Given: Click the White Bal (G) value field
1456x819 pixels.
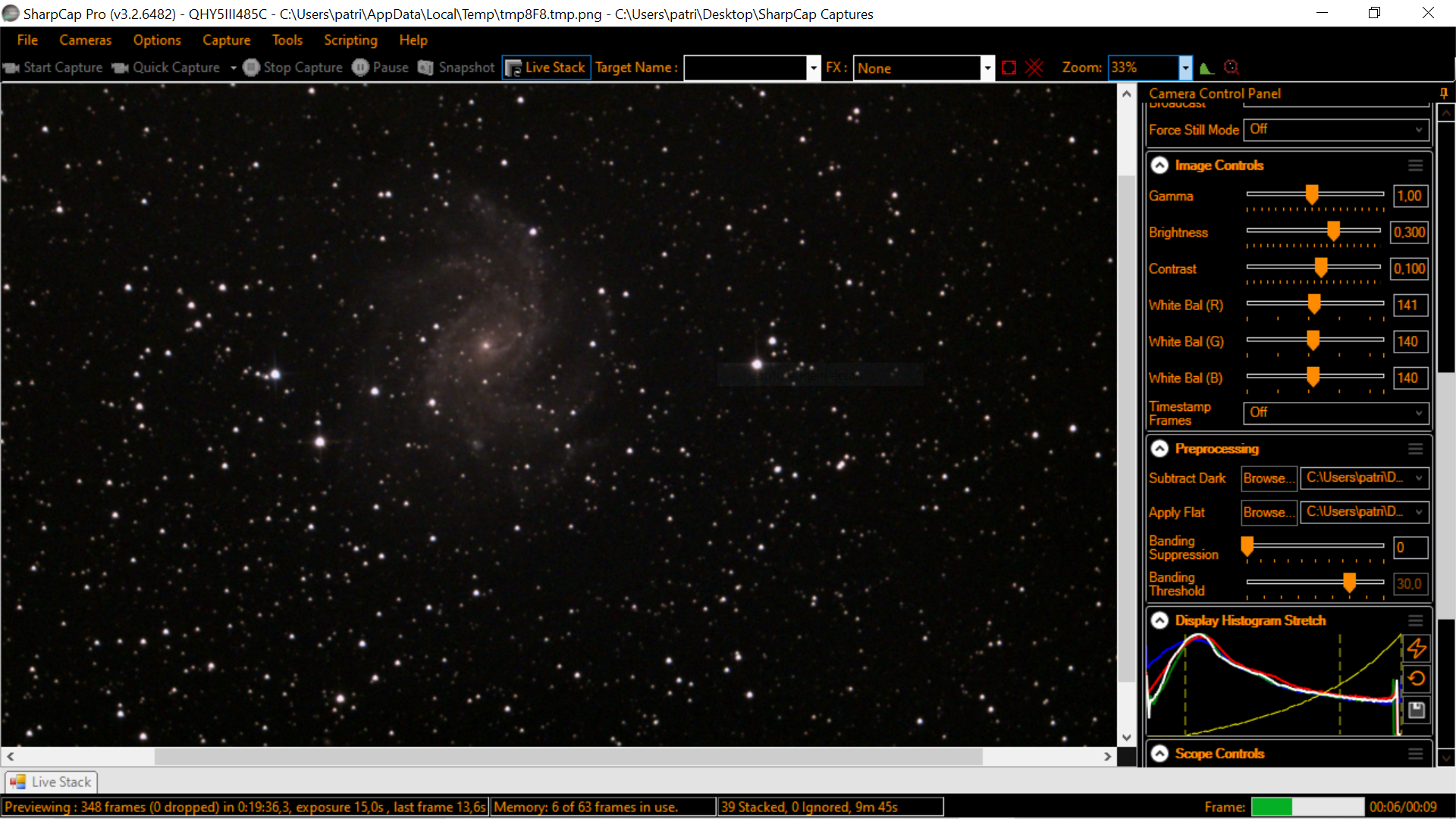Looking at the screenshot, I should click(x=1410, y=342).
